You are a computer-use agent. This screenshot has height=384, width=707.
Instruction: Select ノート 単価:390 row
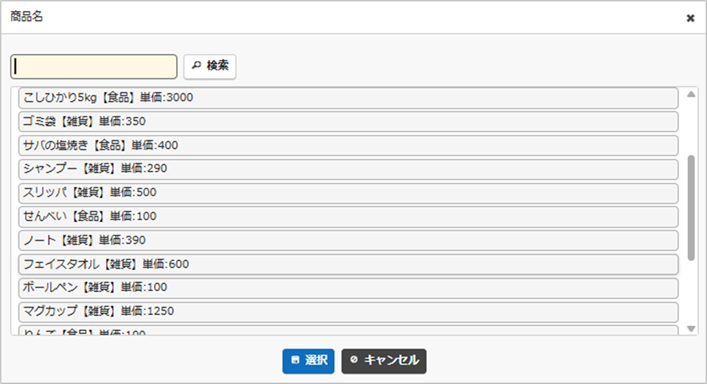click(x=349, y=240)
